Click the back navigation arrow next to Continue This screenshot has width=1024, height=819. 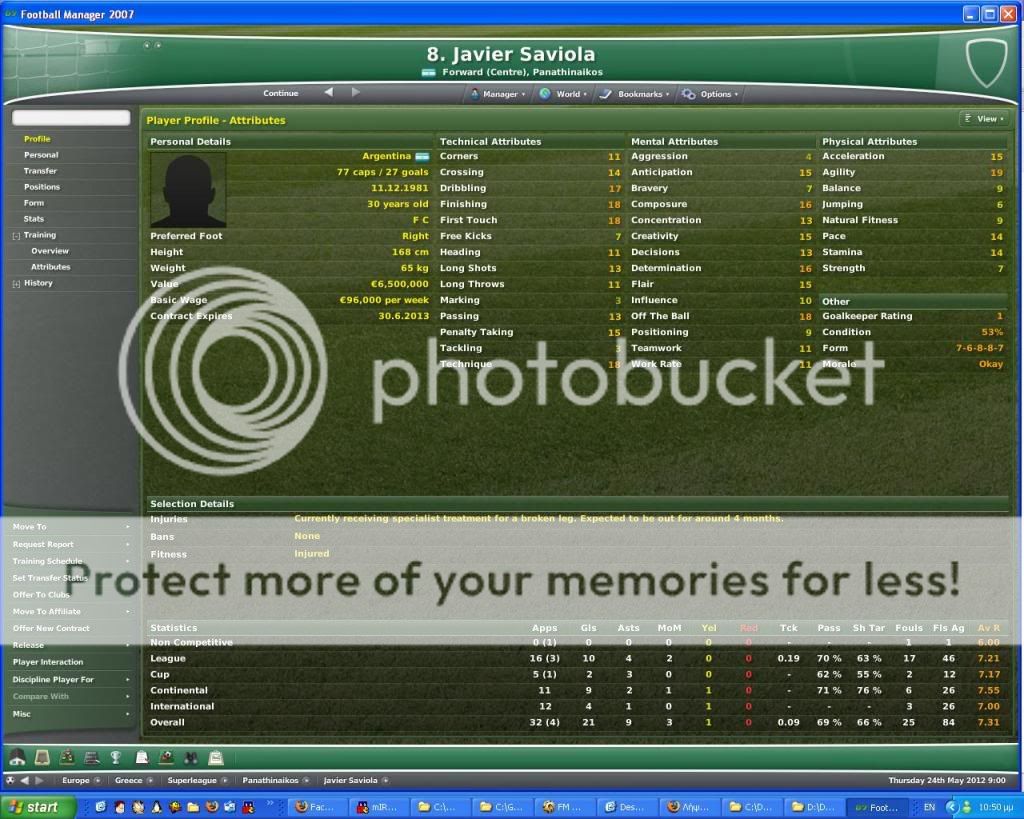(328, 93)
